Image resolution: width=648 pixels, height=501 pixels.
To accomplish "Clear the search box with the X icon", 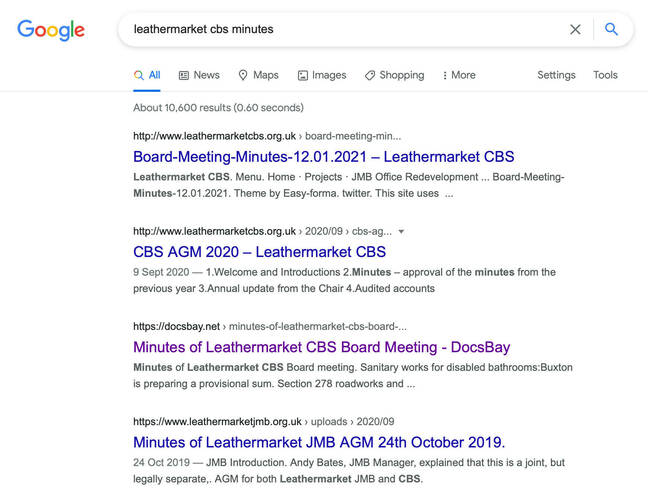I will [575, 29].
